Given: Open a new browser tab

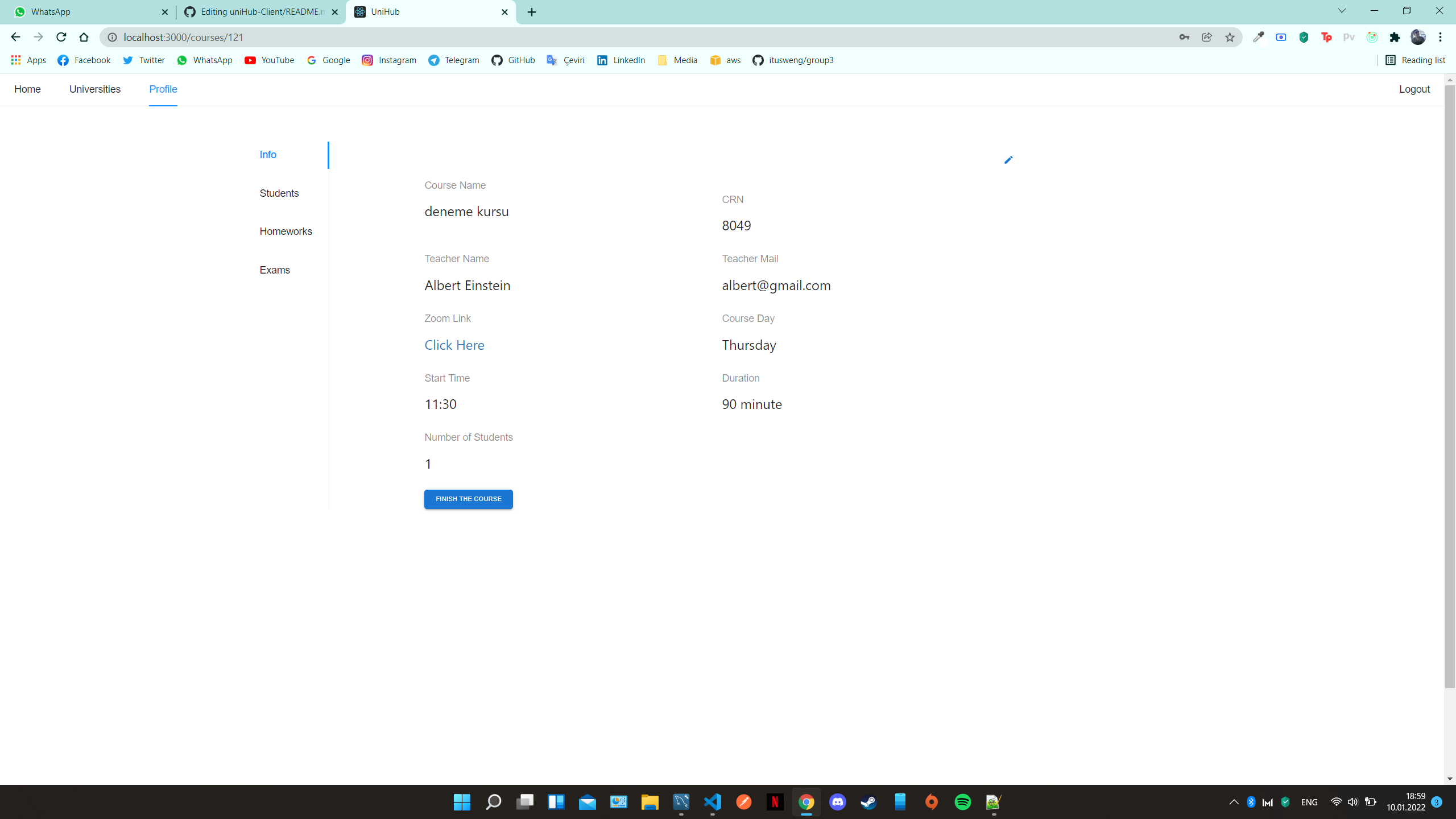Looking at the screenshot, I should 532,12.
